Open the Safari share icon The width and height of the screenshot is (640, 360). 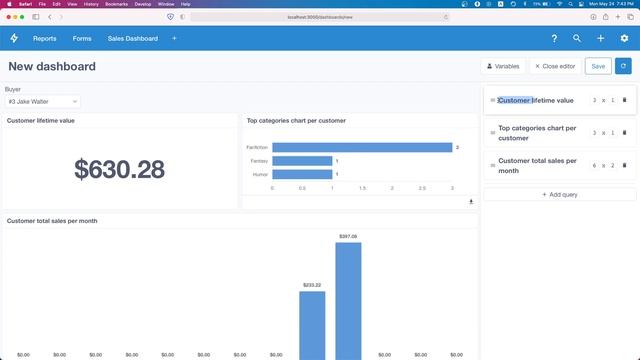pyautogui.click(x=606, y=17)
